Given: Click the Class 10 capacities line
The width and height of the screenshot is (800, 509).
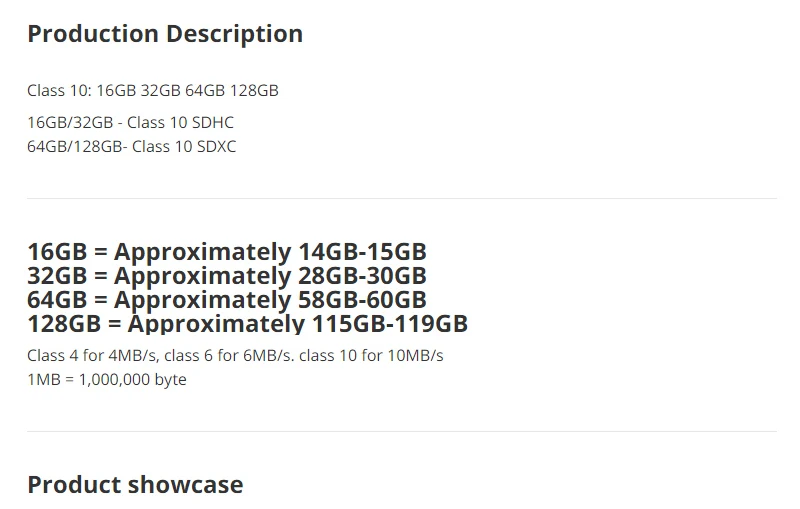Looking at the screenshot, I should 153,90.
